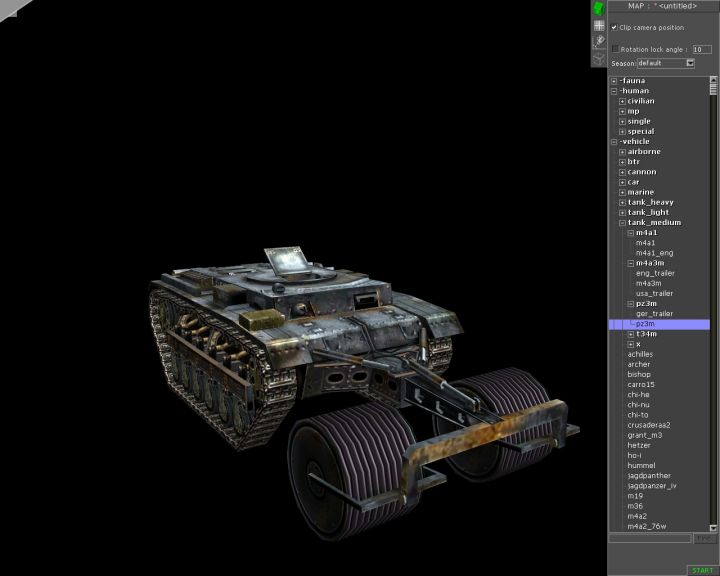This screenshot has height=576, width=720.
Task: Click the tank model in viewport
Action: (300, 330)
